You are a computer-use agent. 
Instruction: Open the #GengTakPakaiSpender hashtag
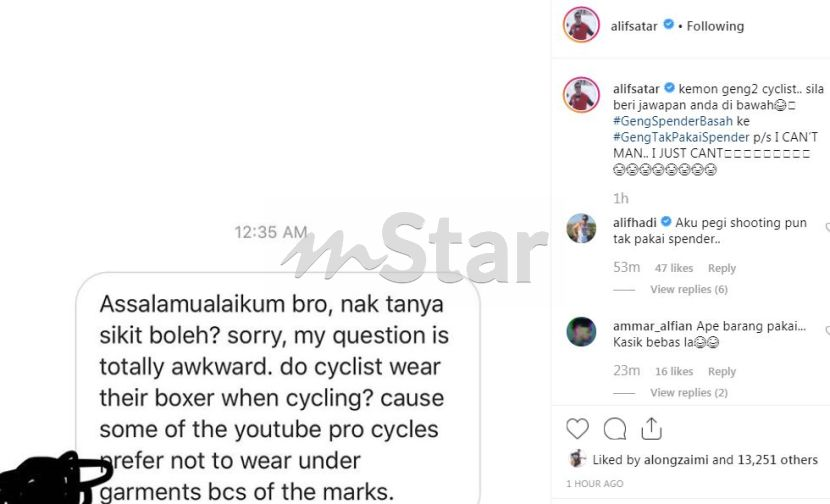pos(681,137)
